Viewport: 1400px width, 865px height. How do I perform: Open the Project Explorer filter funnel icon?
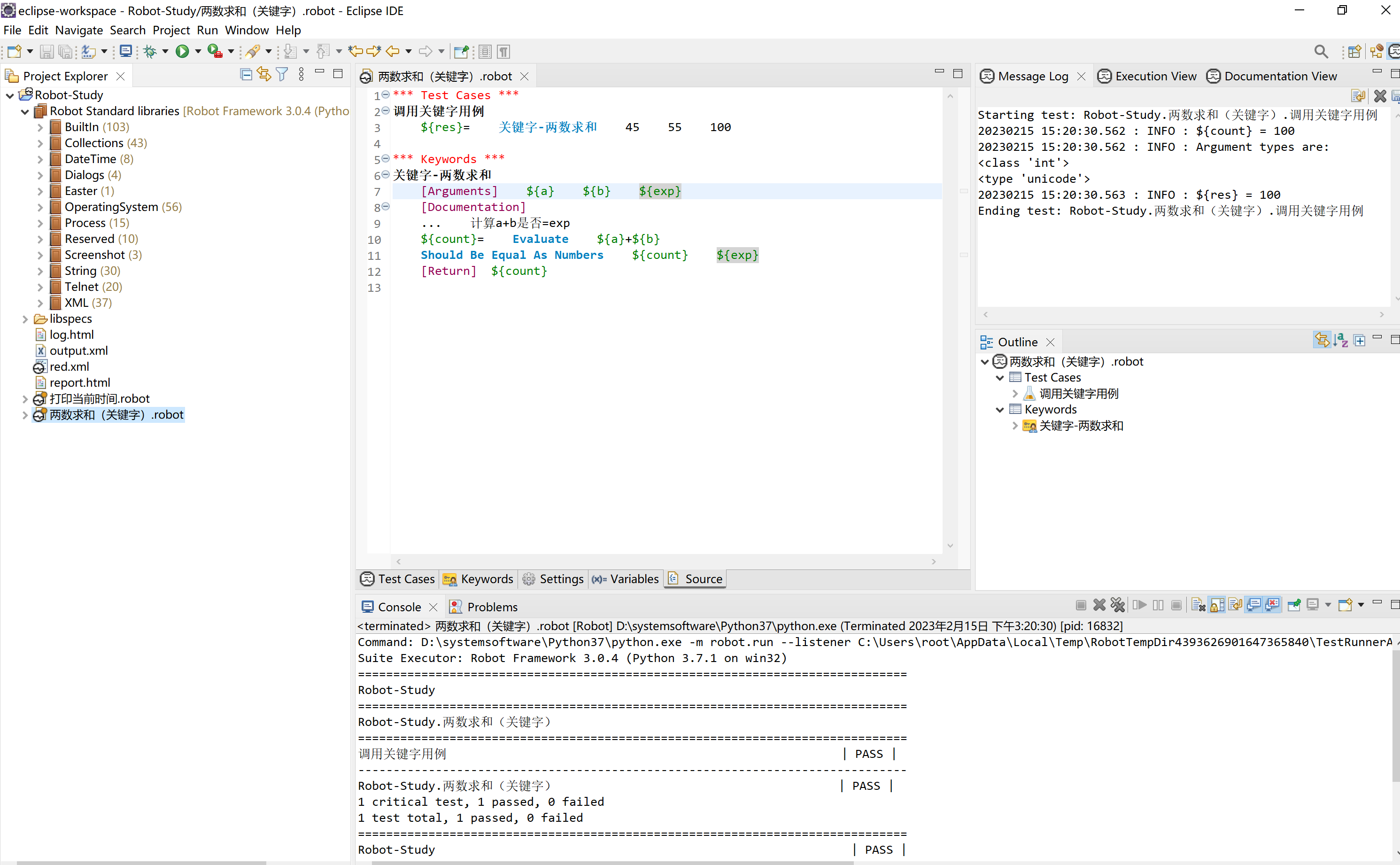(x=282, y=74)
